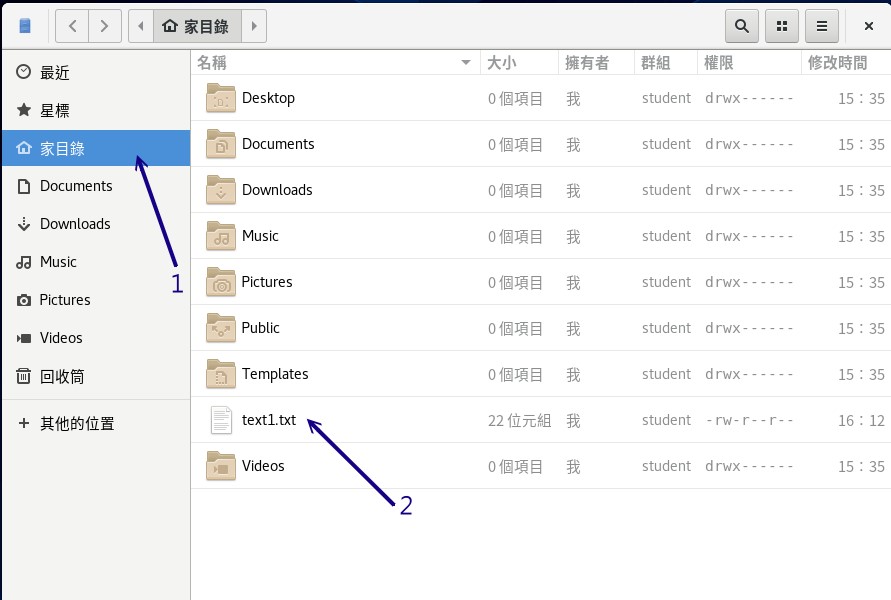Switch to grid view icon
This screenshot has height=600, width=891.
782,26
